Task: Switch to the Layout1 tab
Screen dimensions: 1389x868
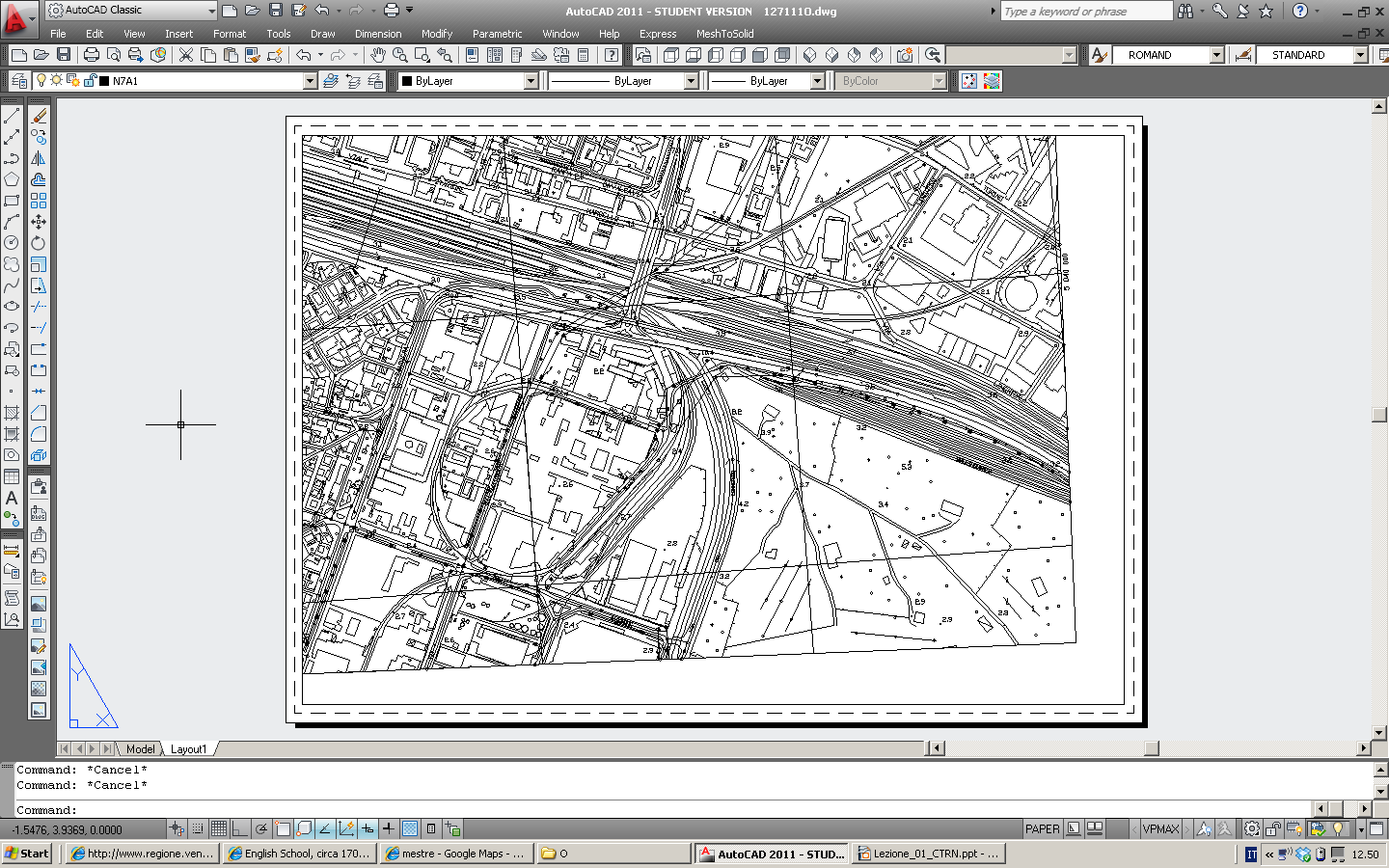Action: [x=188, y=748]
